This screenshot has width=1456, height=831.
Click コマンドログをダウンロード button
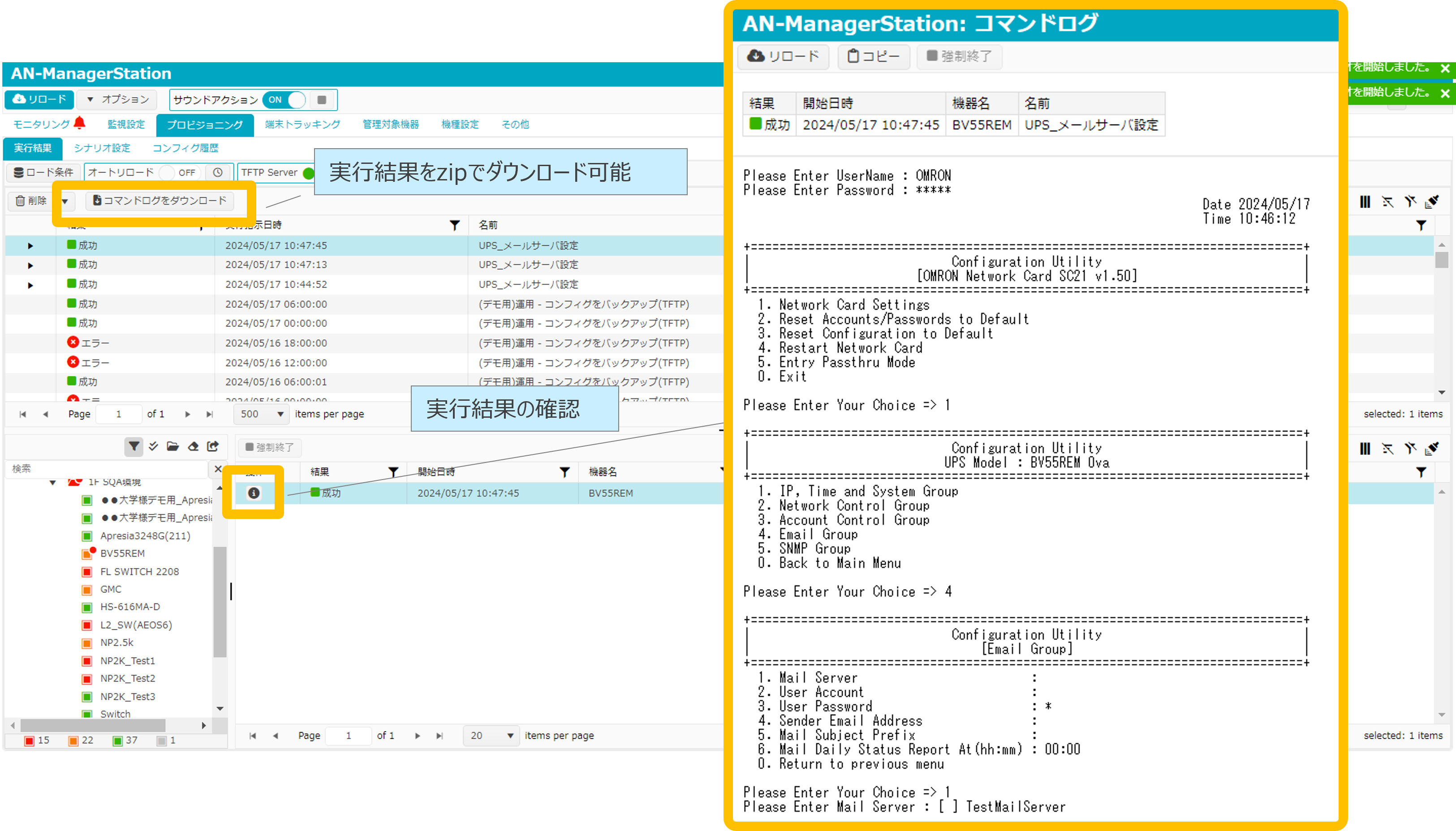click(x=160, y=200)
